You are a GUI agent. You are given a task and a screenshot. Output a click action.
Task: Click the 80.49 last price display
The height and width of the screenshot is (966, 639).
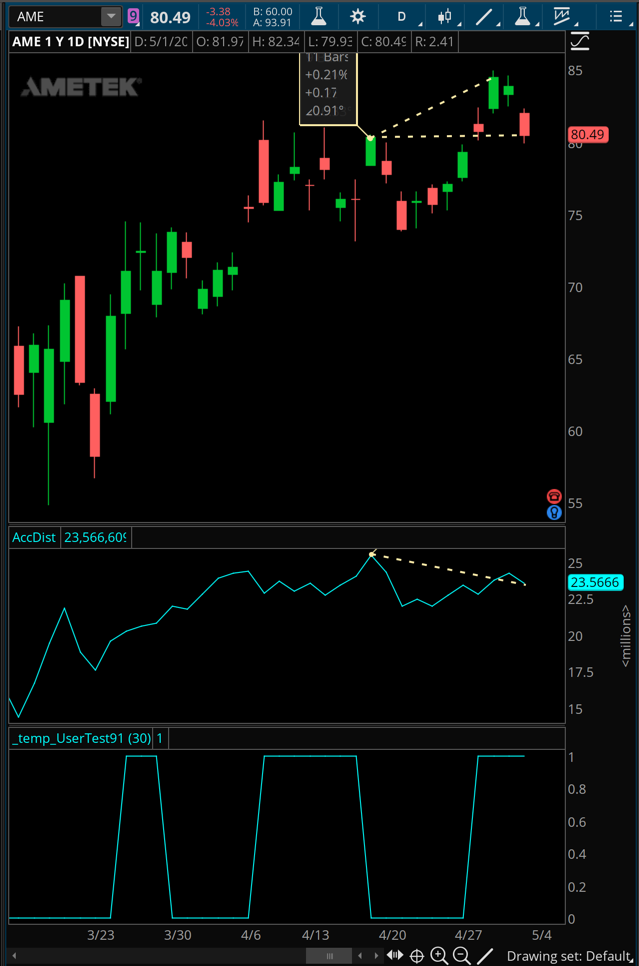pyautogui.click(x=170, y=17)
